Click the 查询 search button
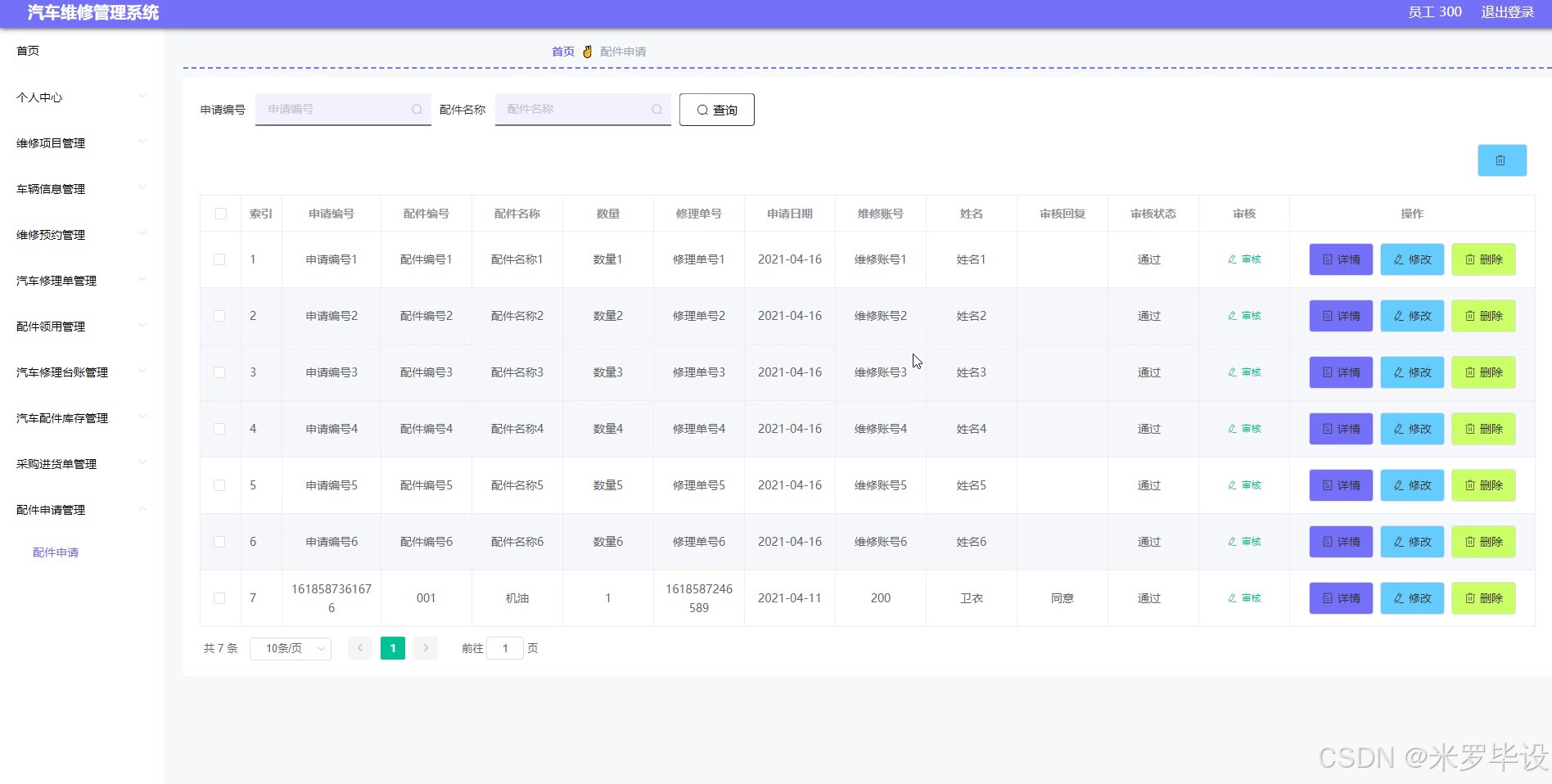The width and height of the screenshot is (1552, 784). [716, 110]
